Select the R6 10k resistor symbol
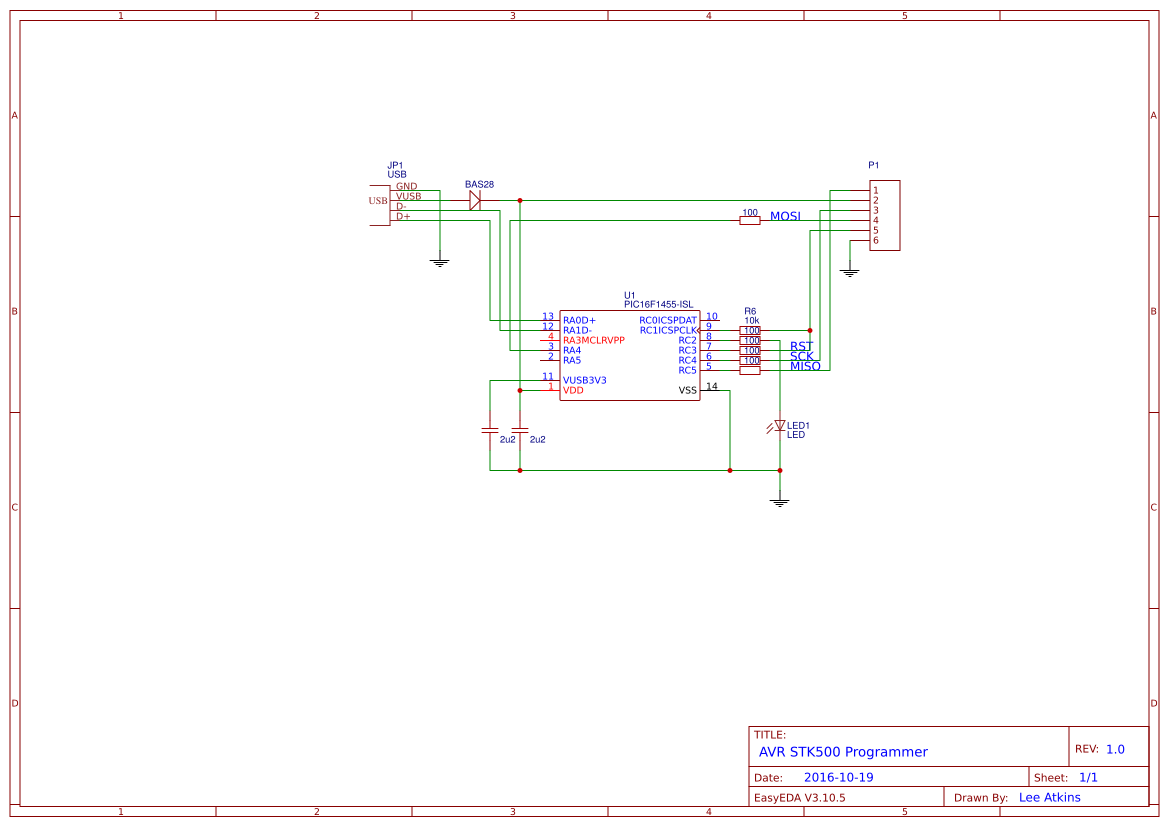 pos(750,330)
